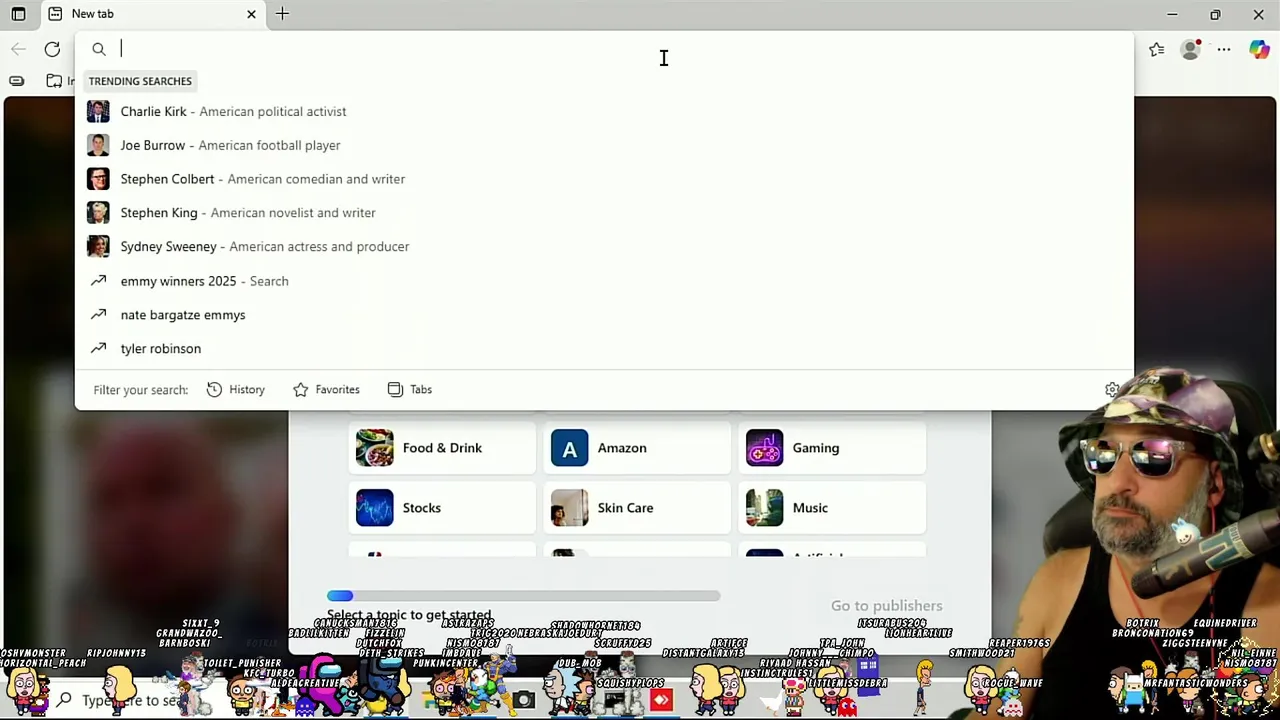Select the Stephen Colbert trending suggestion

click(604, 179)
